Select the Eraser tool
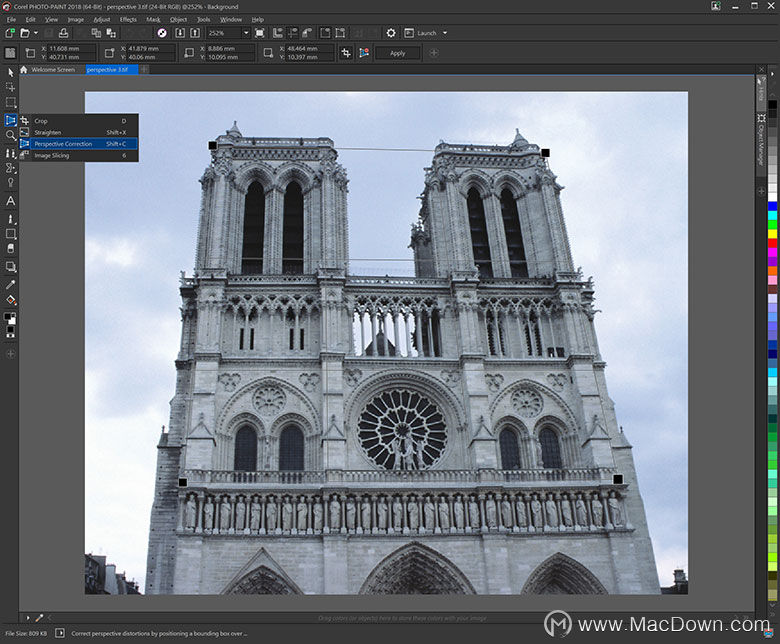Viewport: 780px width, 644px height. (x=10, y=248)
